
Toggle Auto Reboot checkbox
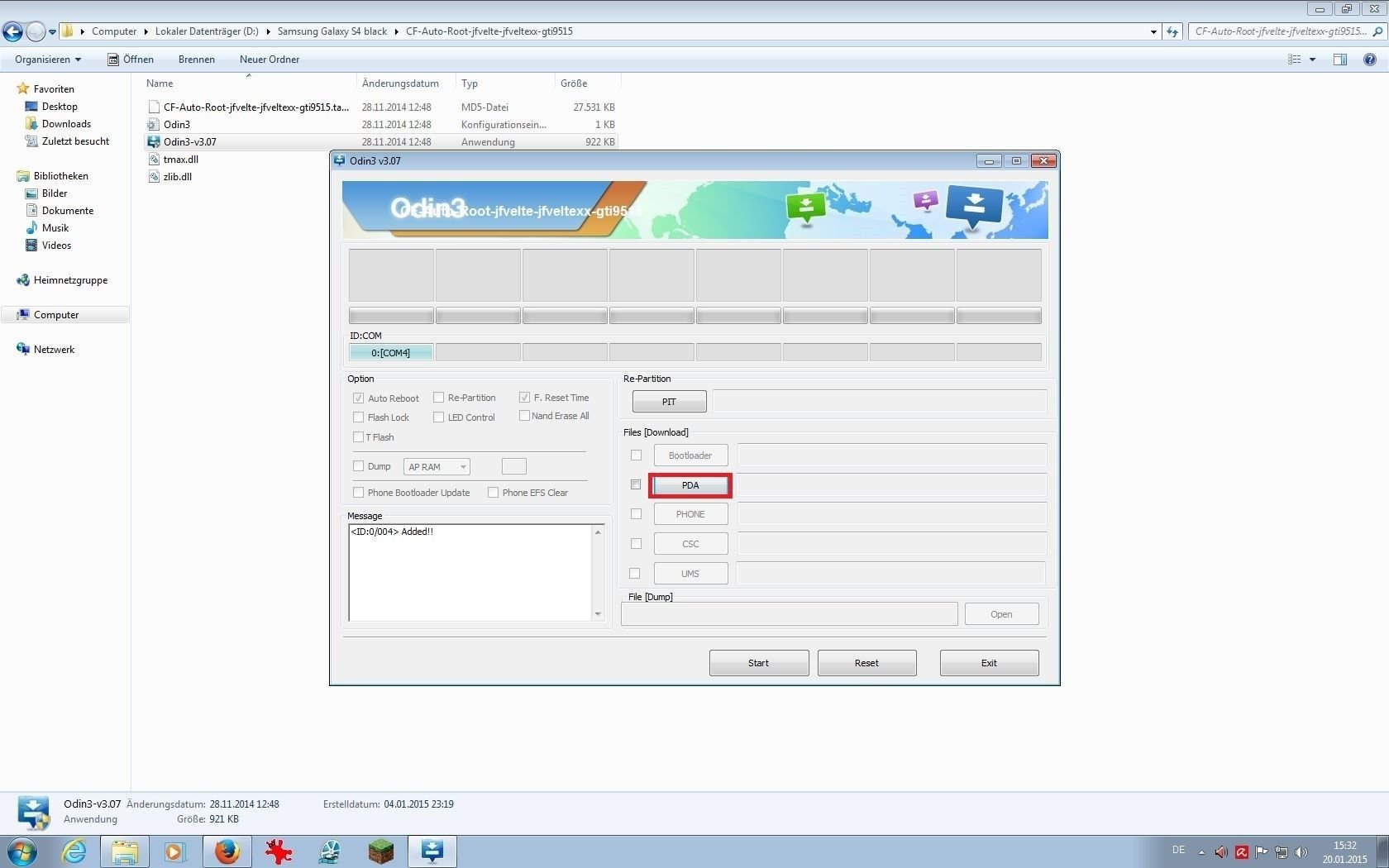(359, 398)
